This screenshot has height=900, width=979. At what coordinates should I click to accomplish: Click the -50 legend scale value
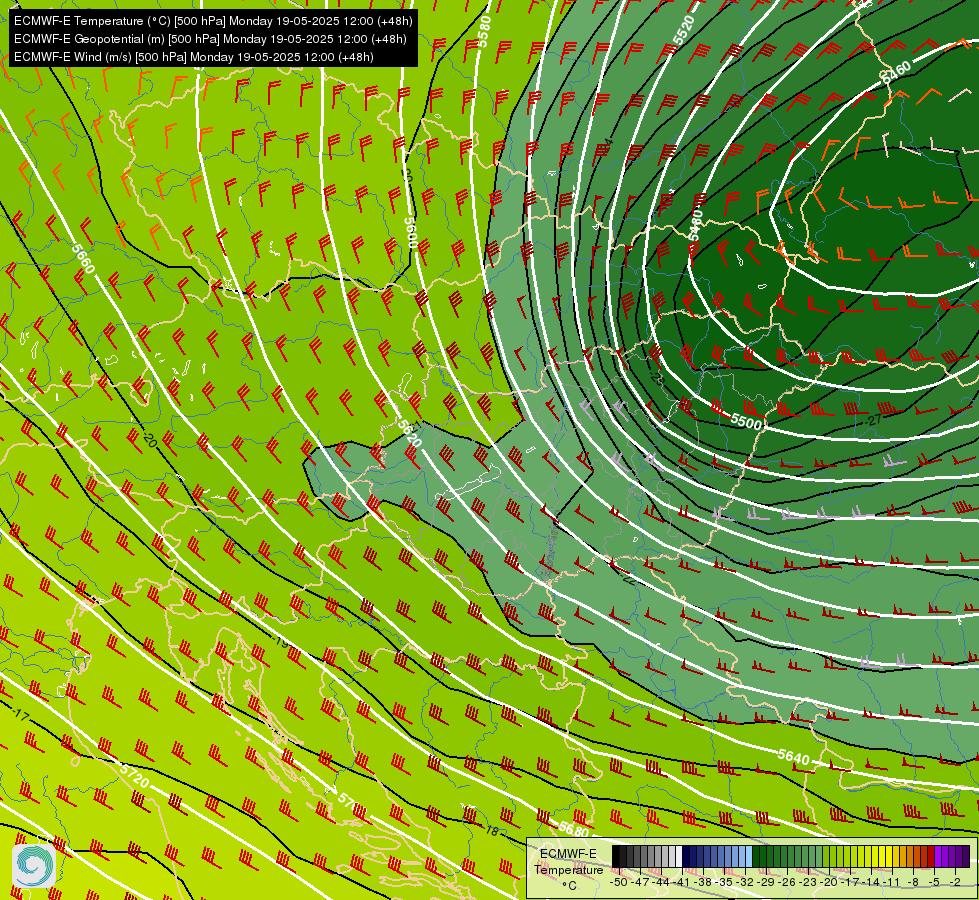pyautogui.click(x=619, y=882)
